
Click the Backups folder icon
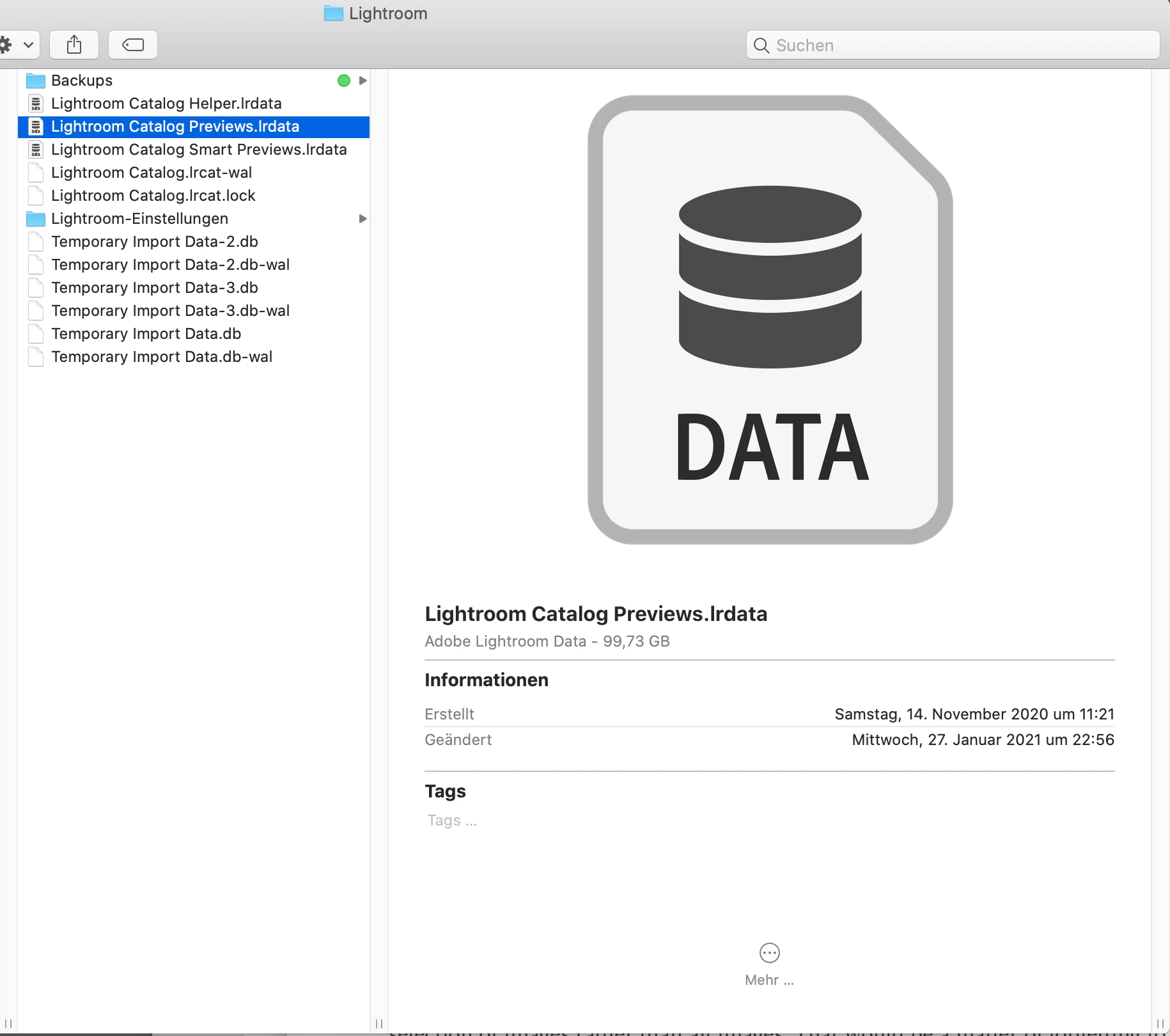pos(36,81)
